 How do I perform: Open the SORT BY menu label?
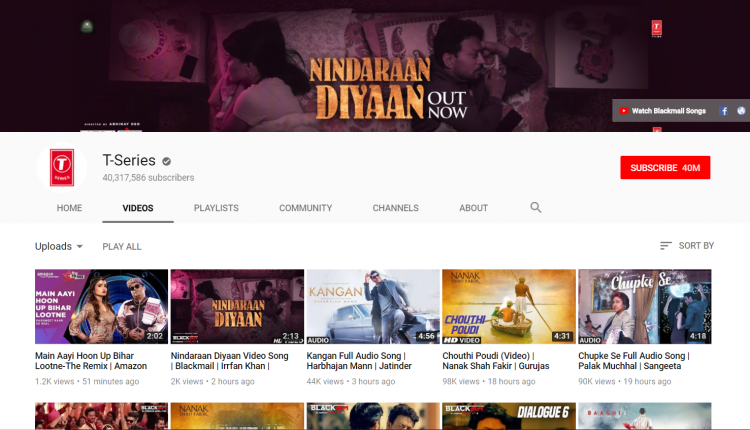point(696,246)
